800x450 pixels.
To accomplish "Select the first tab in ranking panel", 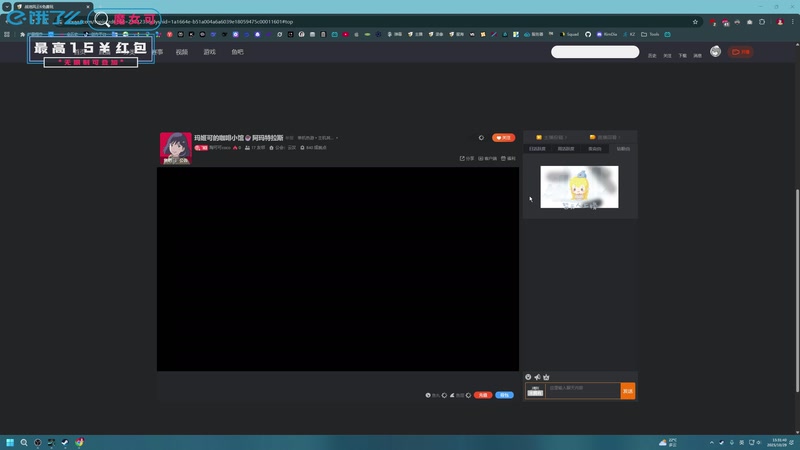I will [537, 149].
